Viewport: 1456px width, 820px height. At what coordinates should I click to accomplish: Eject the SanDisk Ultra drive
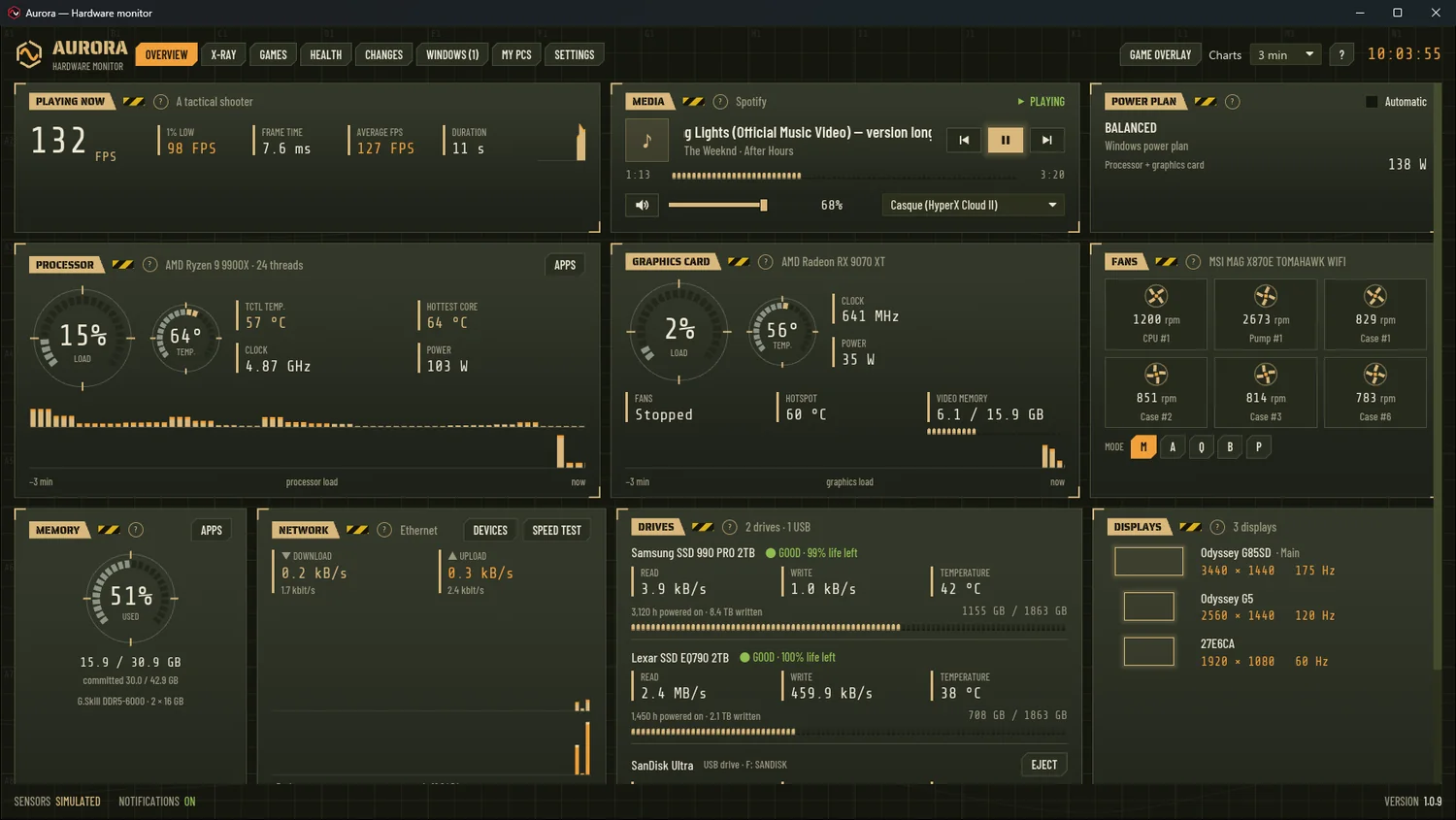point(1044,765)
